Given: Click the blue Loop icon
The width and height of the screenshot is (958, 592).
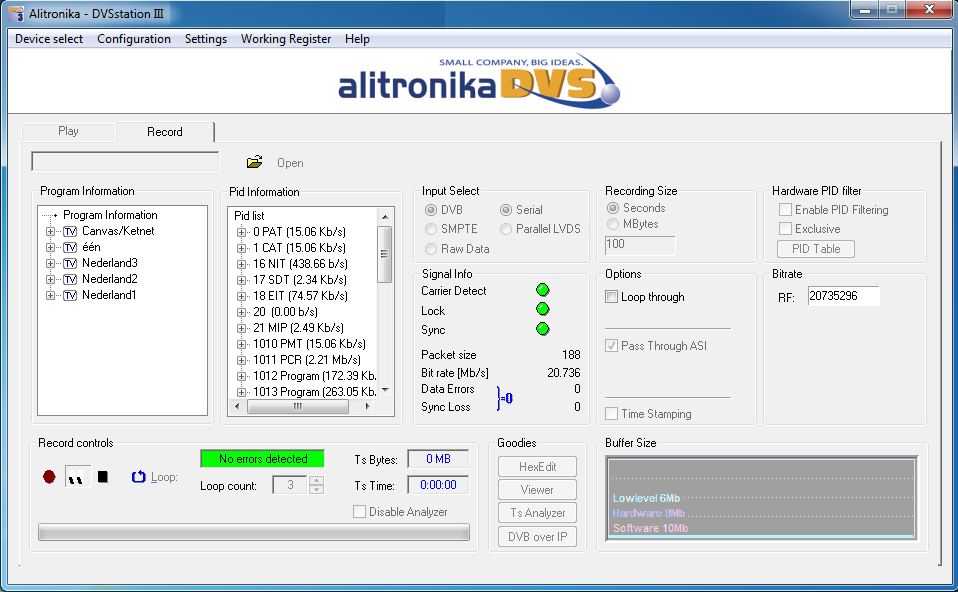Looking at the screenshot, I should point(139,477).
